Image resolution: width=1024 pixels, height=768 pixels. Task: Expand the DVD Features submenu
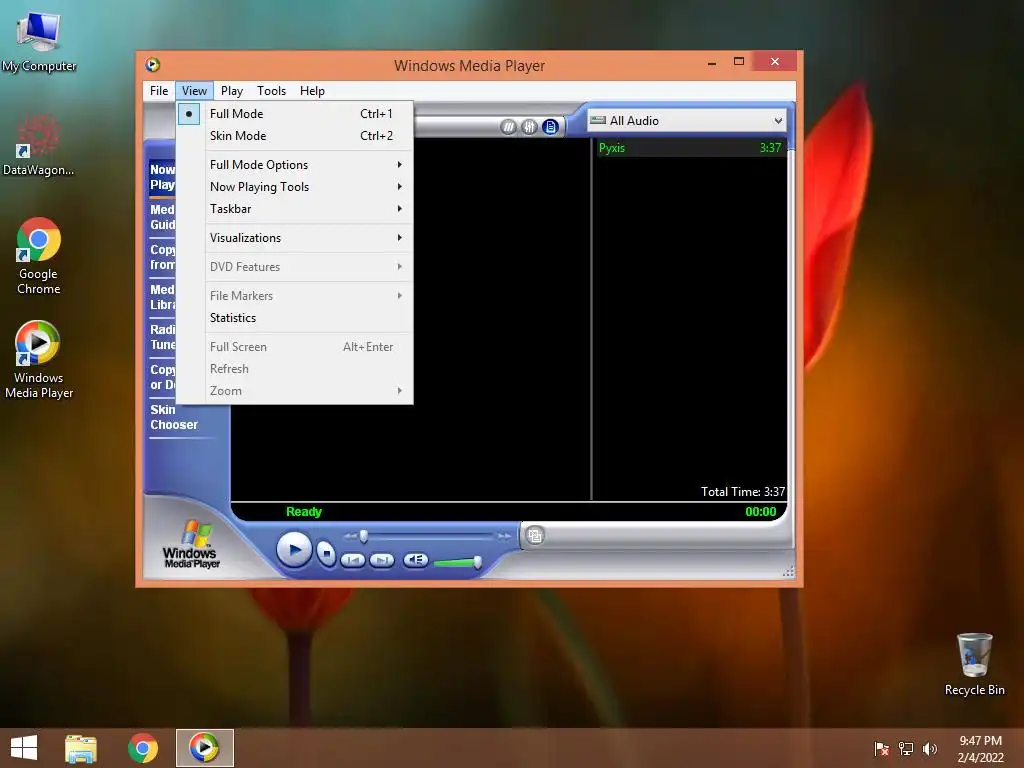[x=295, y=266]
